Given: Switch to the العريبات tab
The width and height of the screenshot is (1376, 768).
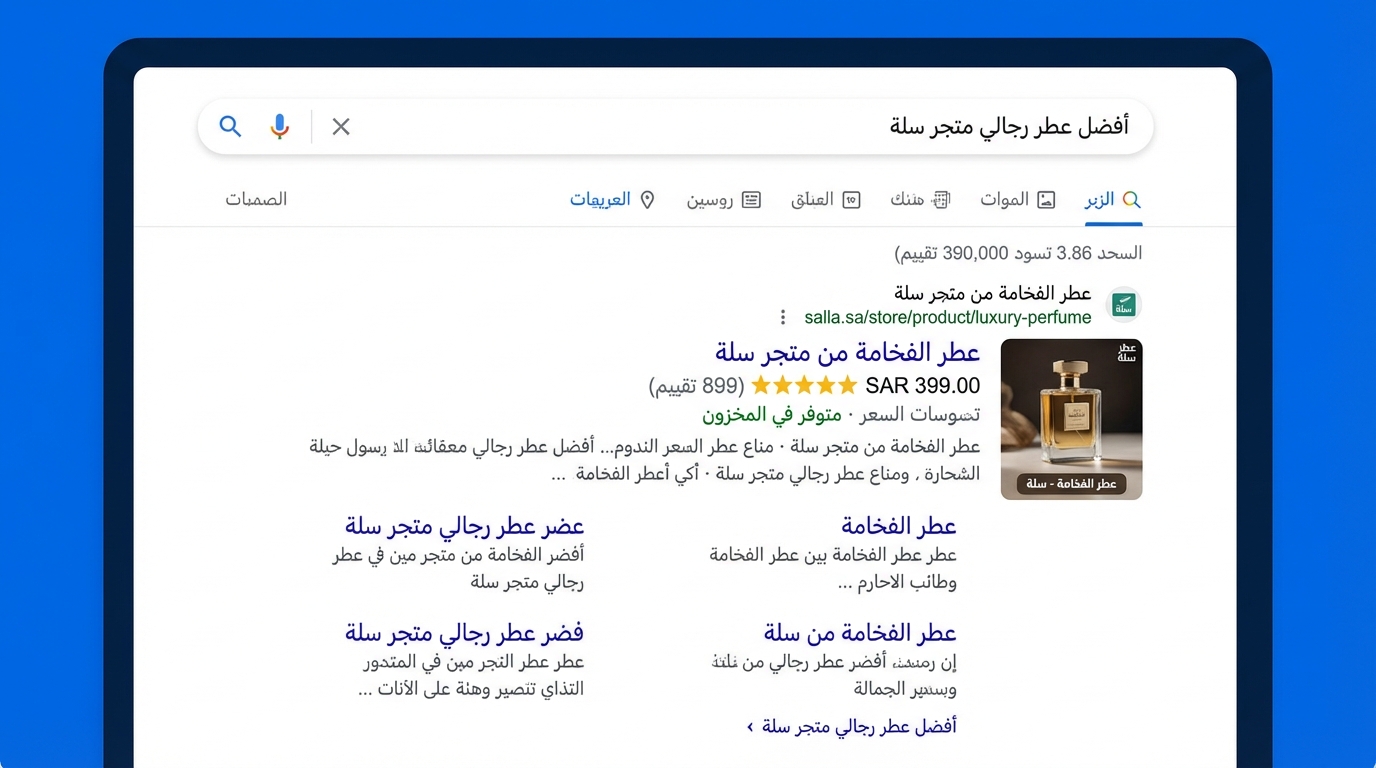Looking at the screenshot, I should pyautogui.click(x=601, y=199).
